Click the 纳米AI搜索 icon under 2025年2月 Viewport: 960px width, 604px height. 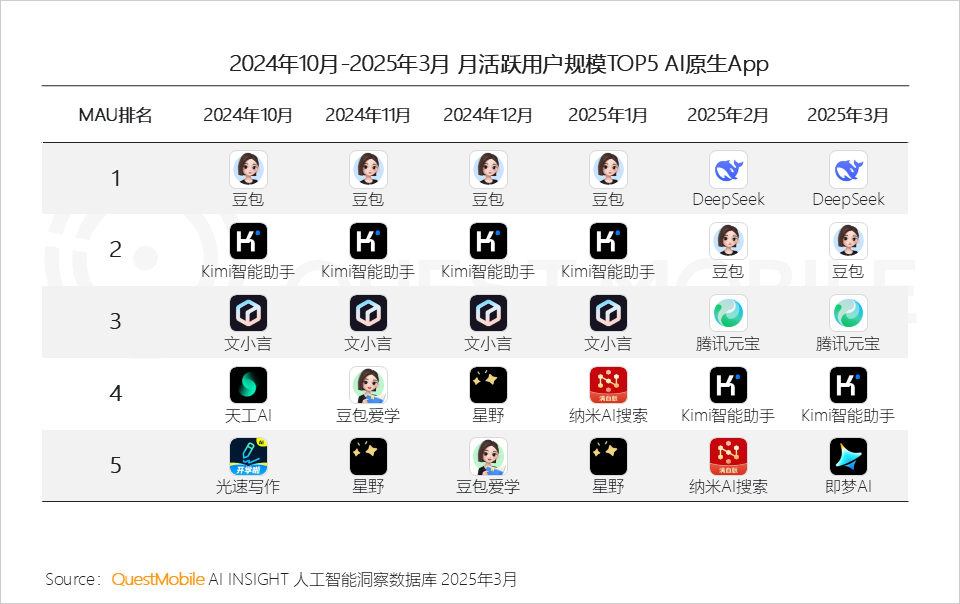(x=728, y=456)
